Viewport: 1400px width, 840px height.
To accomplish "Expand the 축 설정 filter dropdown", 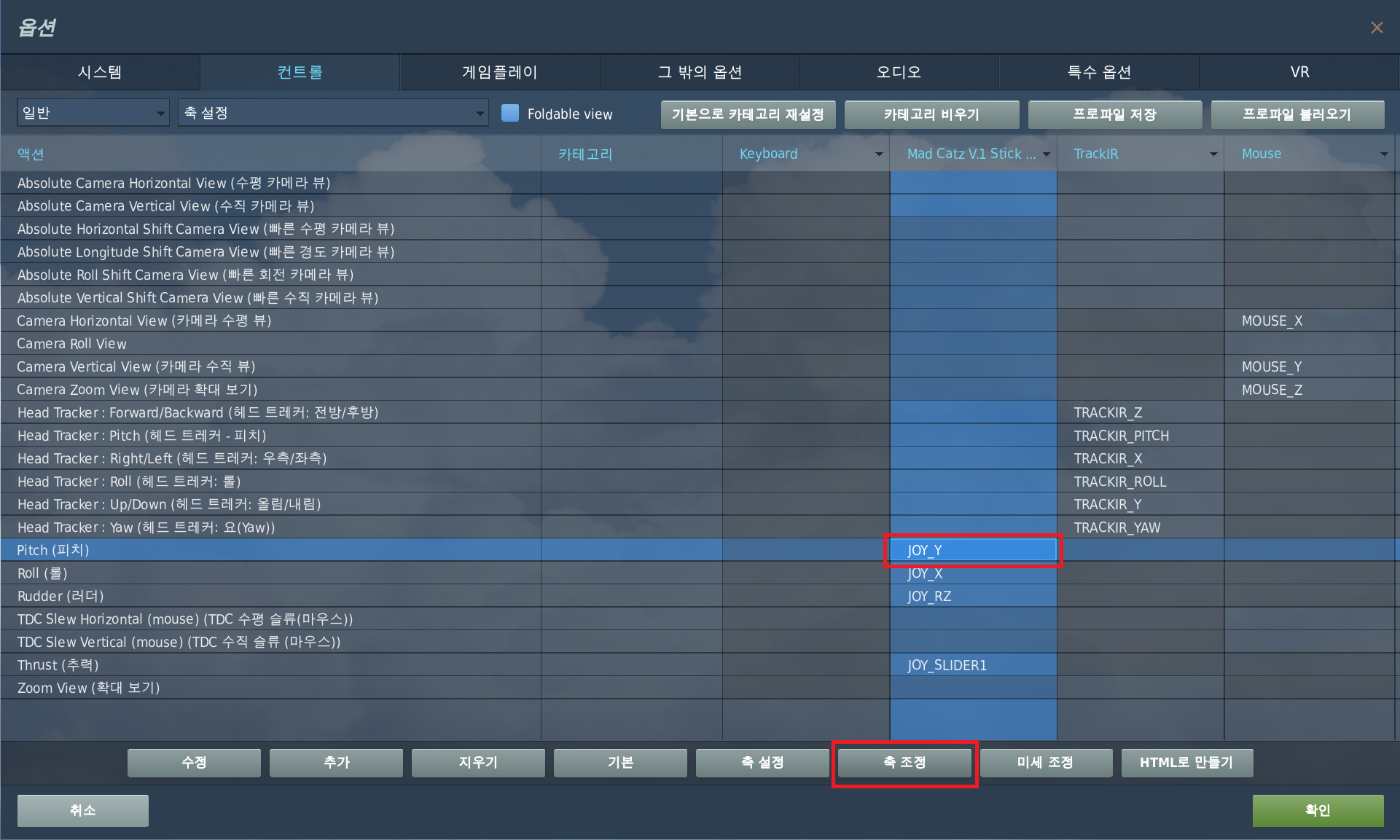I will 332,113.
